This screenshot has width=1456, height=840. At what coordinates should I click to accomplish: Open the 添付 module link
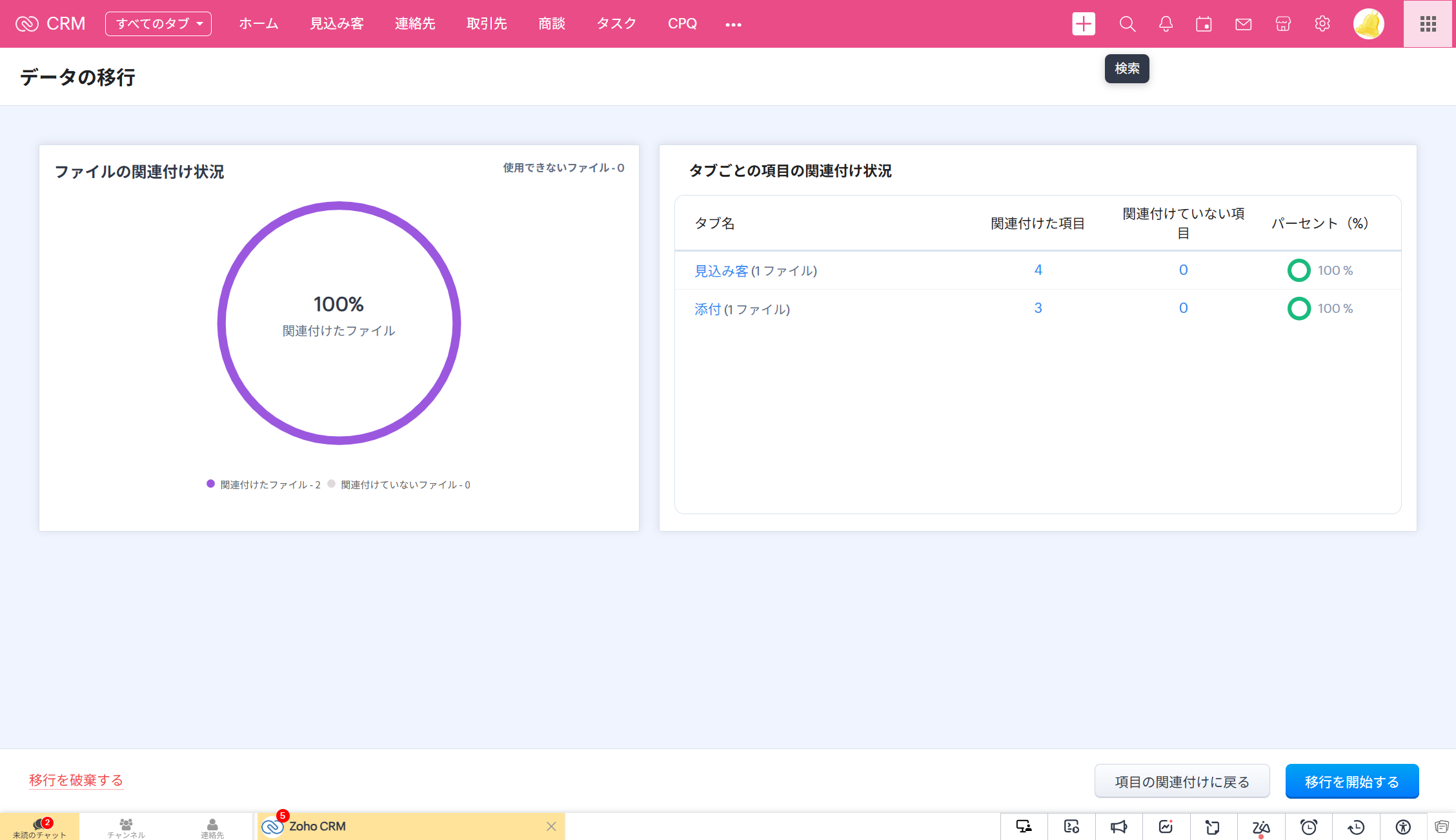(707, 309)
